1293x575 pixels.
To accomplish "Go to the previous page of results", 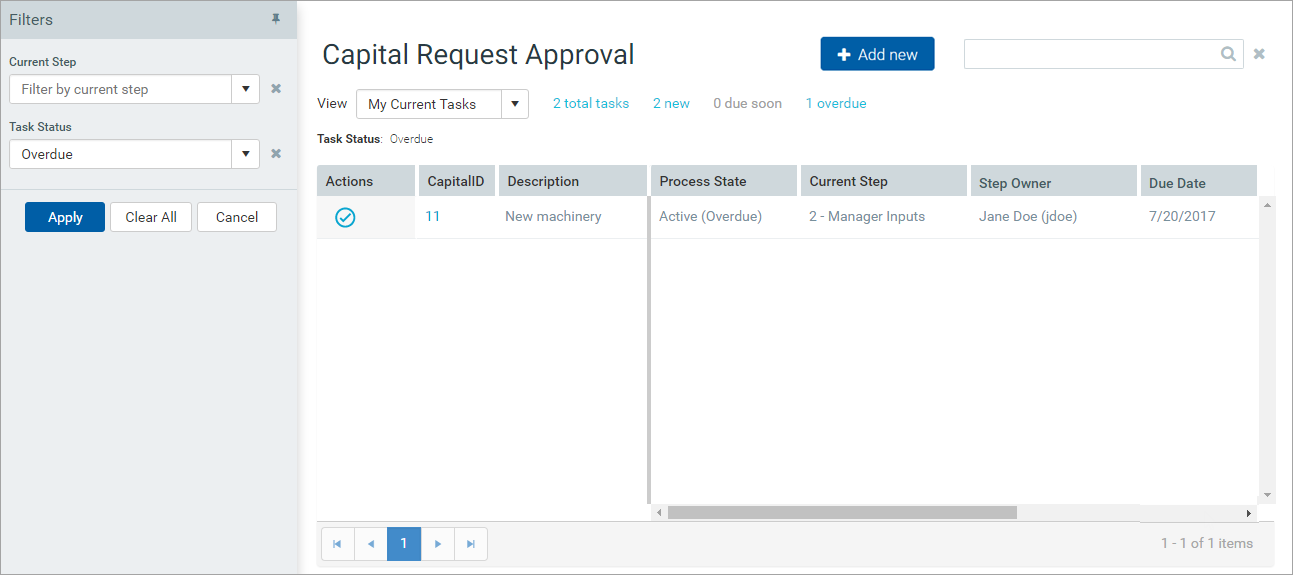I will (x=371, y=544).
